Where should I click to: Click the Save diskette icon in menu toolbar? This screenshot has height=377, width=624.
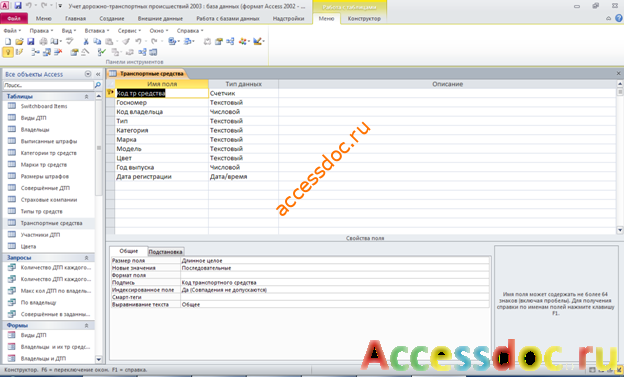coord(31,41)
